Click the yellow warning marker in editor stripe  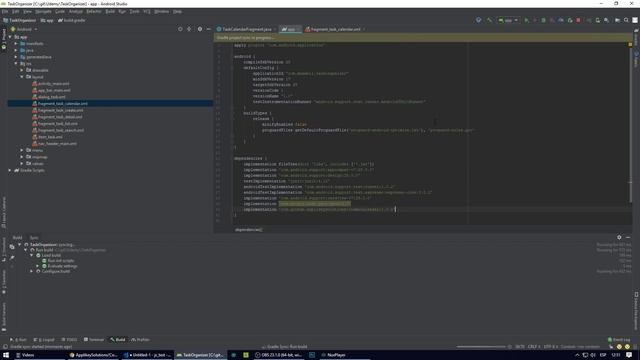tap(630, 44)
